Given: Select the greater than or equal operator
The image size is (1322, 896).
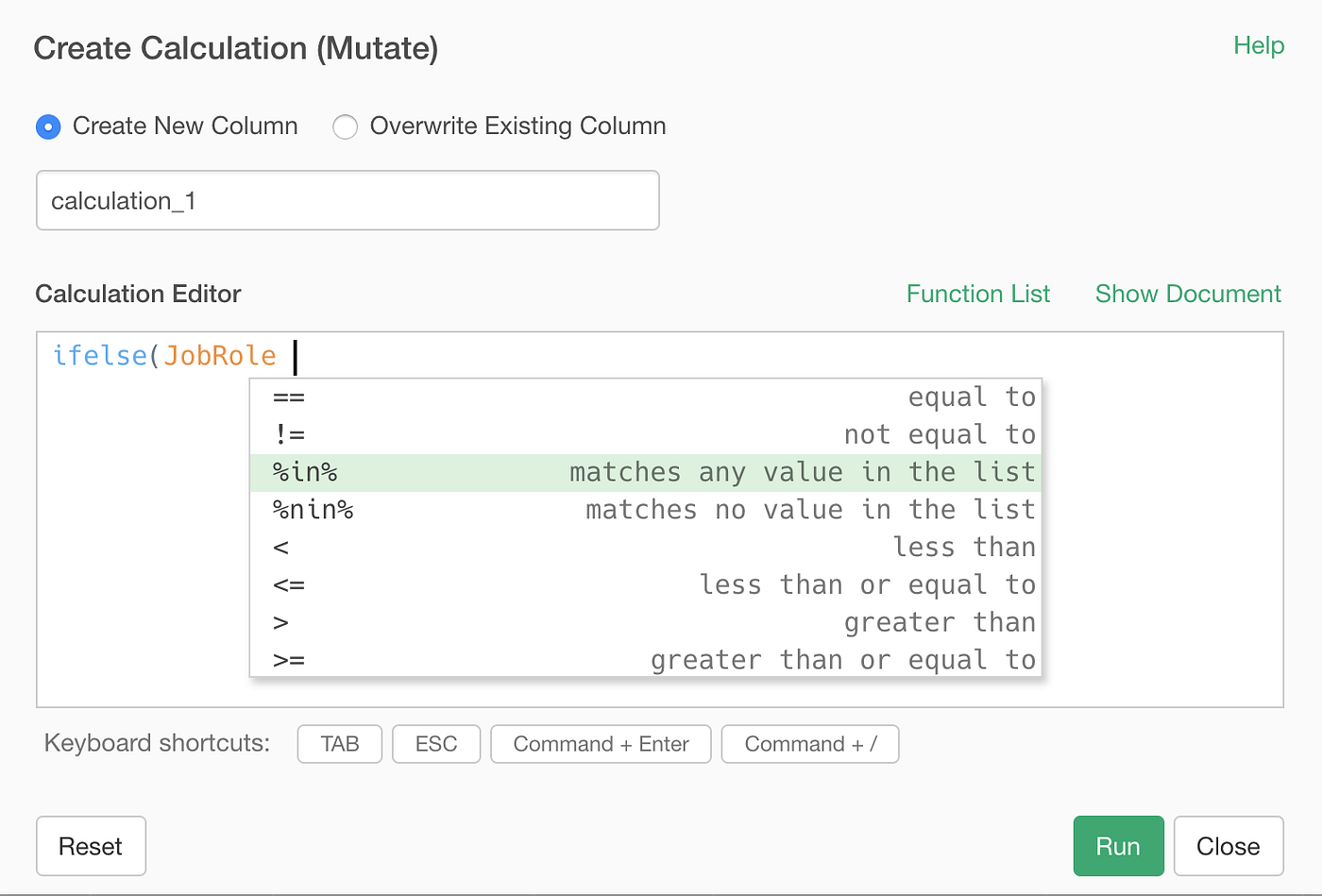Looking at the screenshot, I should (645, 659).
